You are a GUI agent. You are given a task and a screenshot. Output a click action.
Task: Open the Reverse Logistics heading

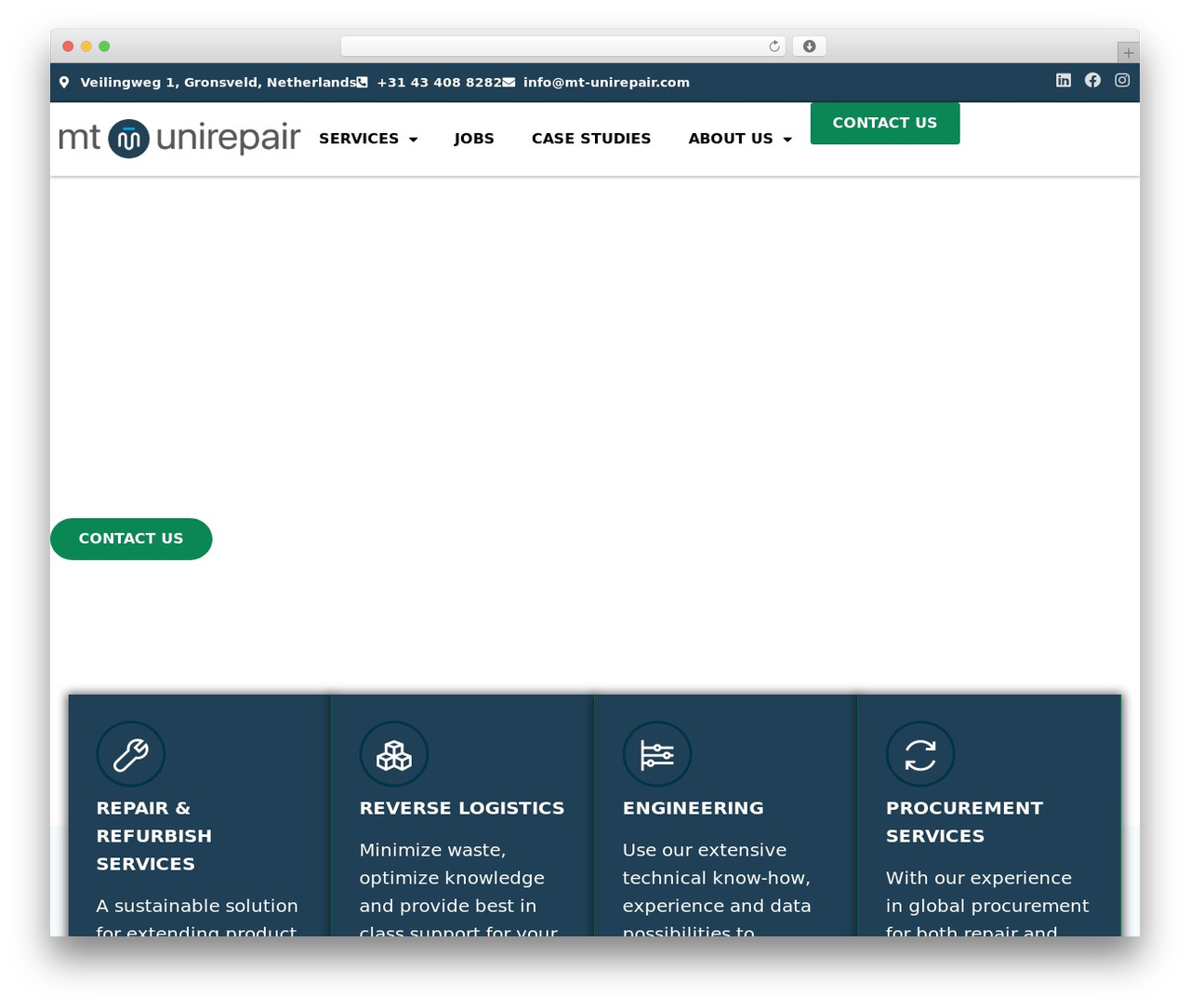click(462, 808)
